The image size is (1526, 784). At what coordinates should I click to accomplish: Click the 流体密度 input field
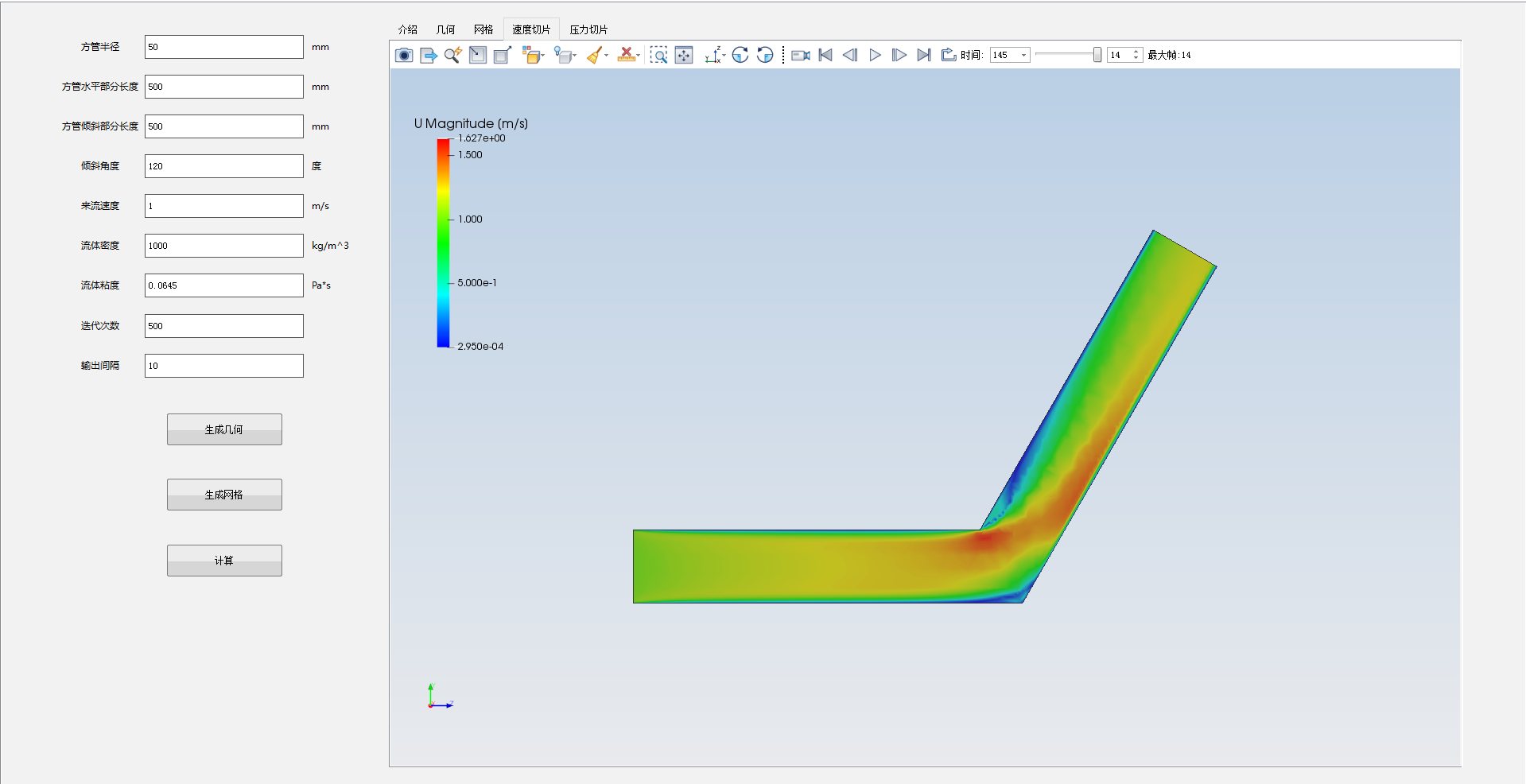pos(224,246)
